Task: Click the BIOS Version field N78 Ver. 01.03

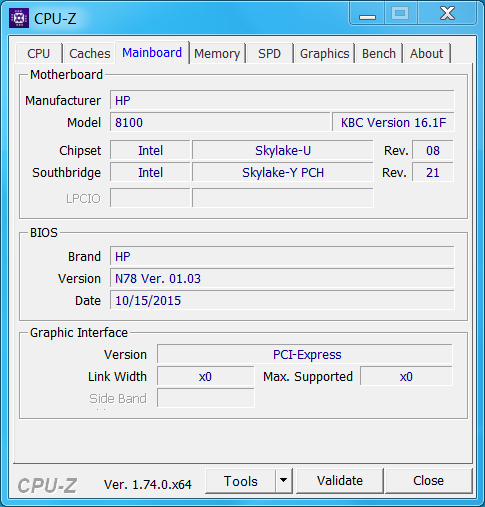Action: 282,278
